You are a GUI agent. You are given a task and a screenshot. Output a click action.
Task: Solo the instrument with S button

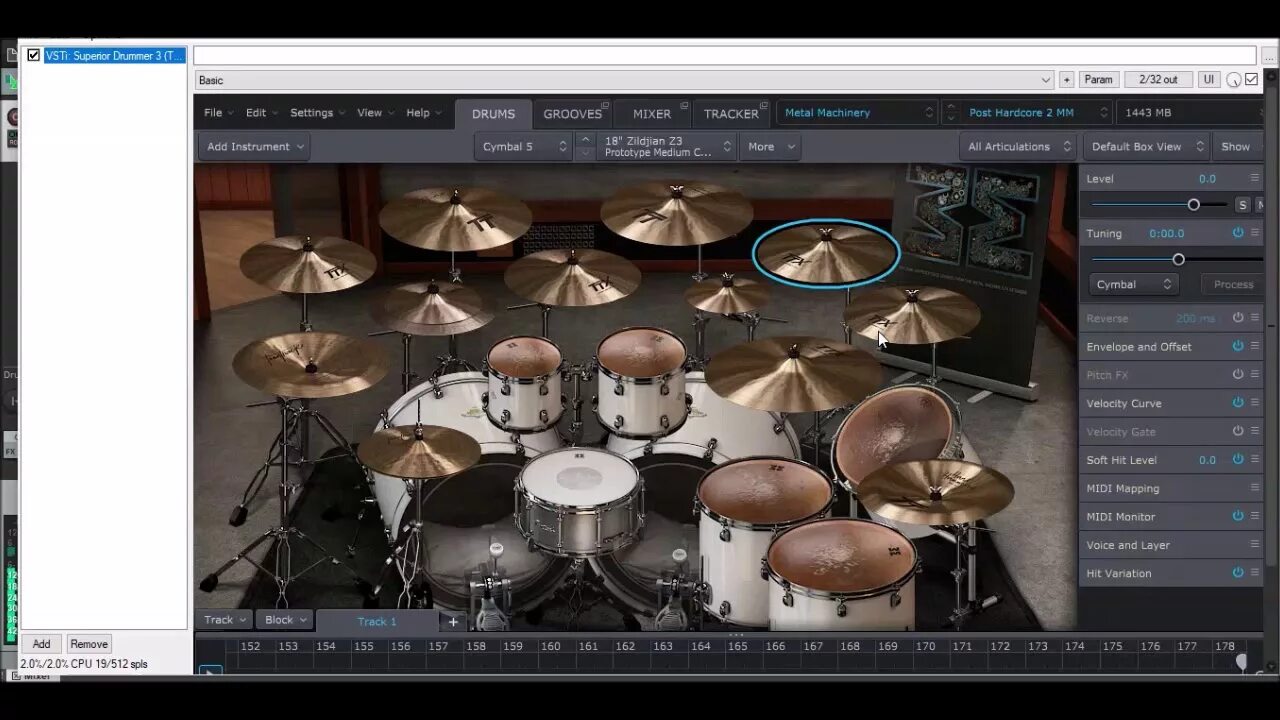coord(1243,205)
